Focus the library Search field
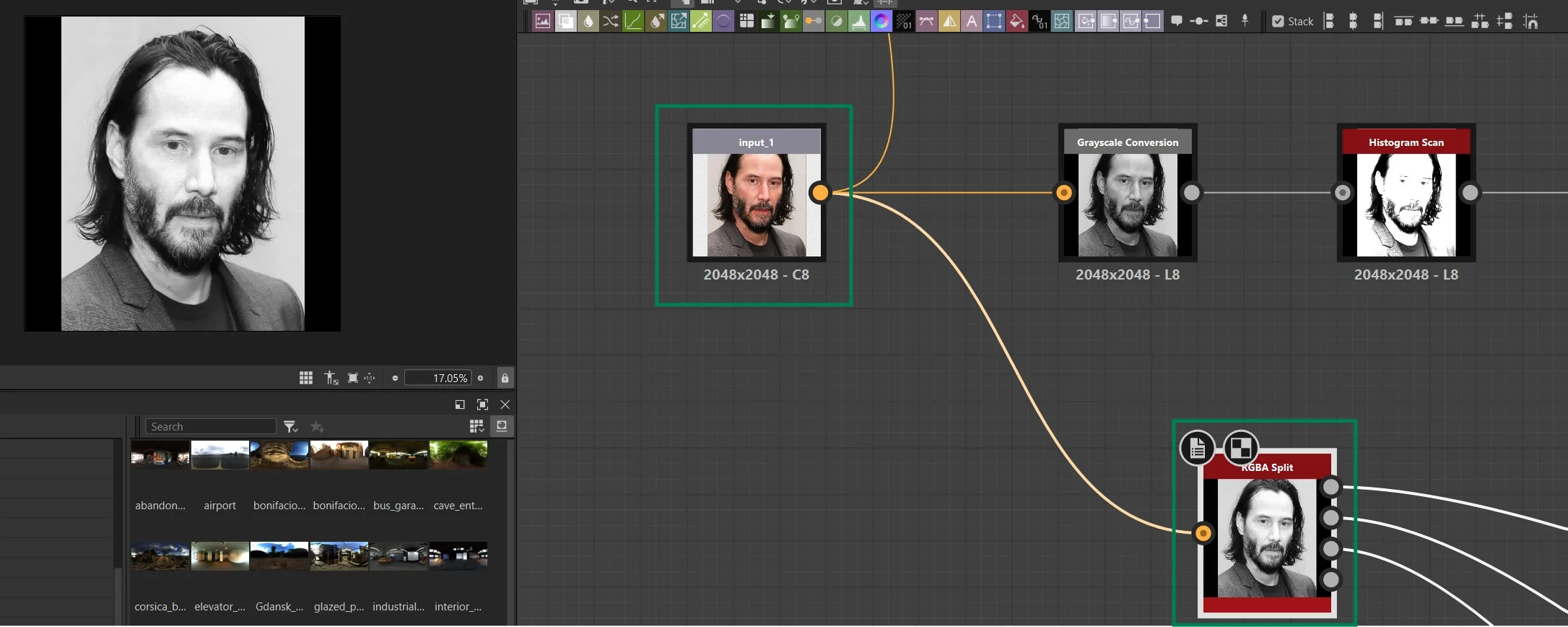This screenshot has width=1568, height=627. click(211, 427)
